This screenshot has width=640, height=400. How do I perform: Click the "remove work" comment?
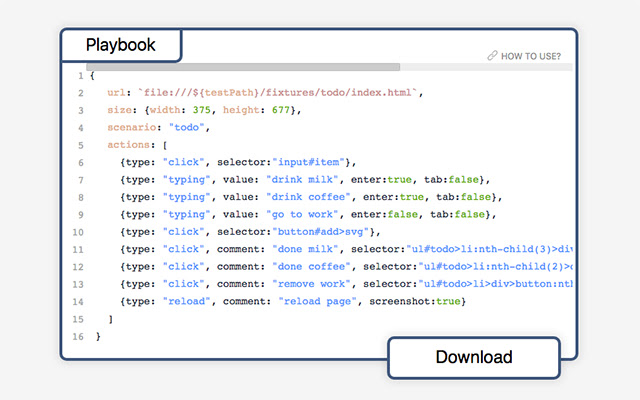pos(311,284)
